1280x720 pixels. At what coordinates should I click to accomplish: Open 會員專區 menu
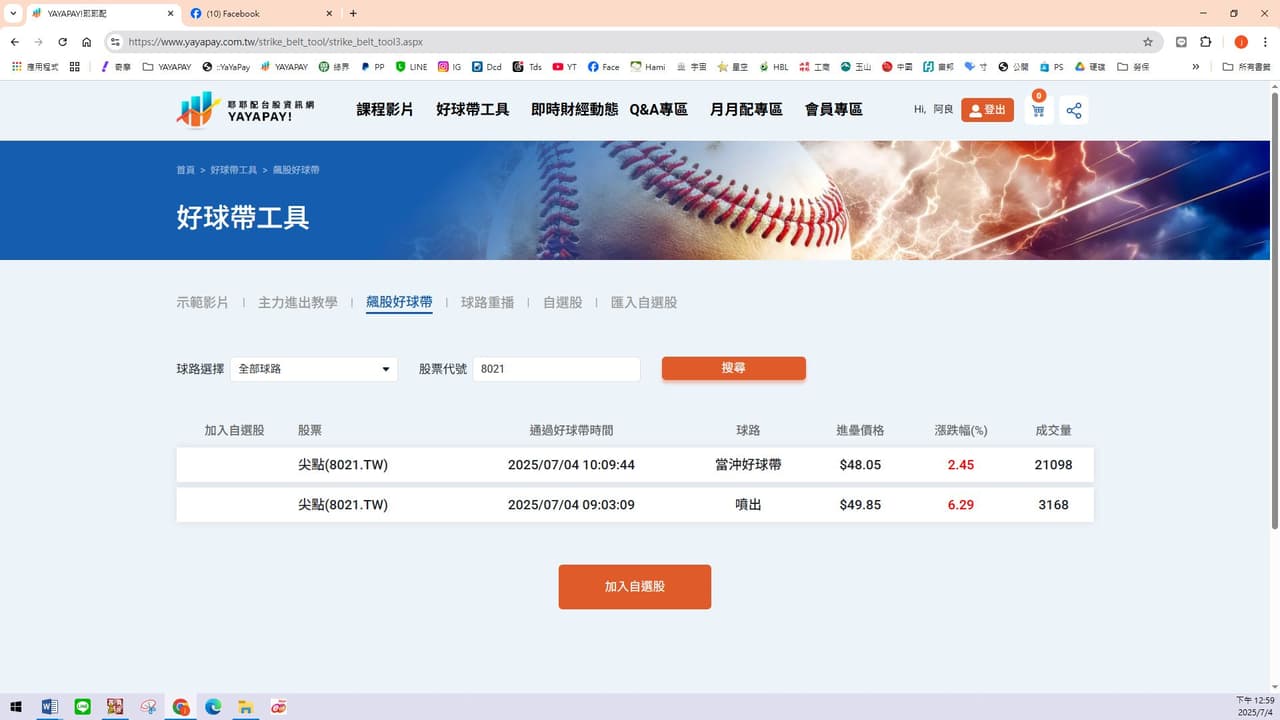click(x=834, y=110)
